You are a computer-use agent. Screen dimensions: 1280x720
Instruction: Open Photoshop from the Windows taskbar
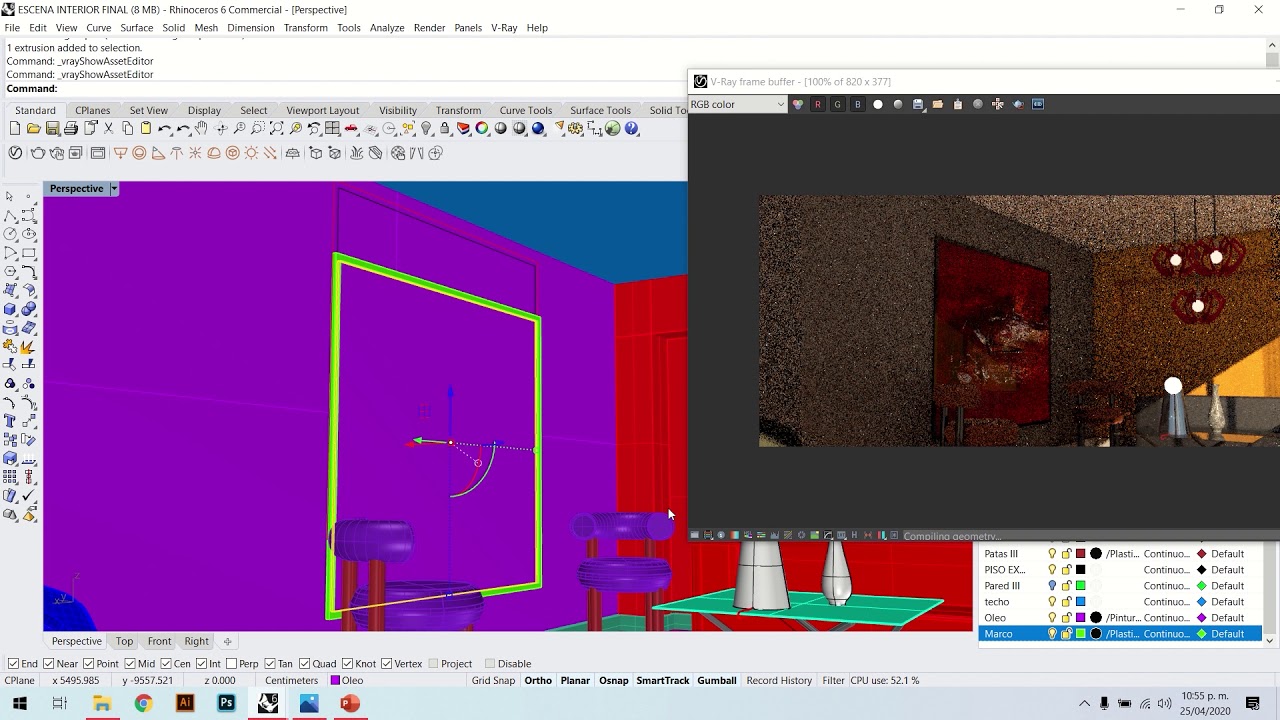click(226, 703)
